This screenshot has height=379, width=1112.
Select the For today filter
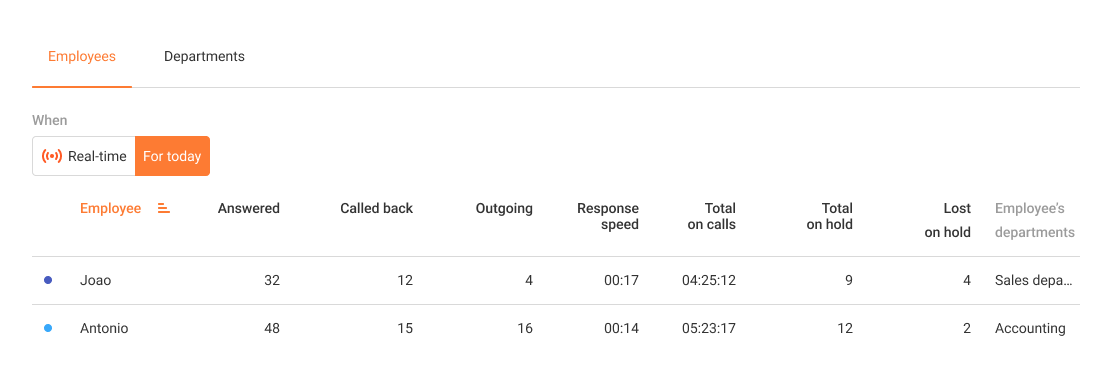[x=172, y=156]
